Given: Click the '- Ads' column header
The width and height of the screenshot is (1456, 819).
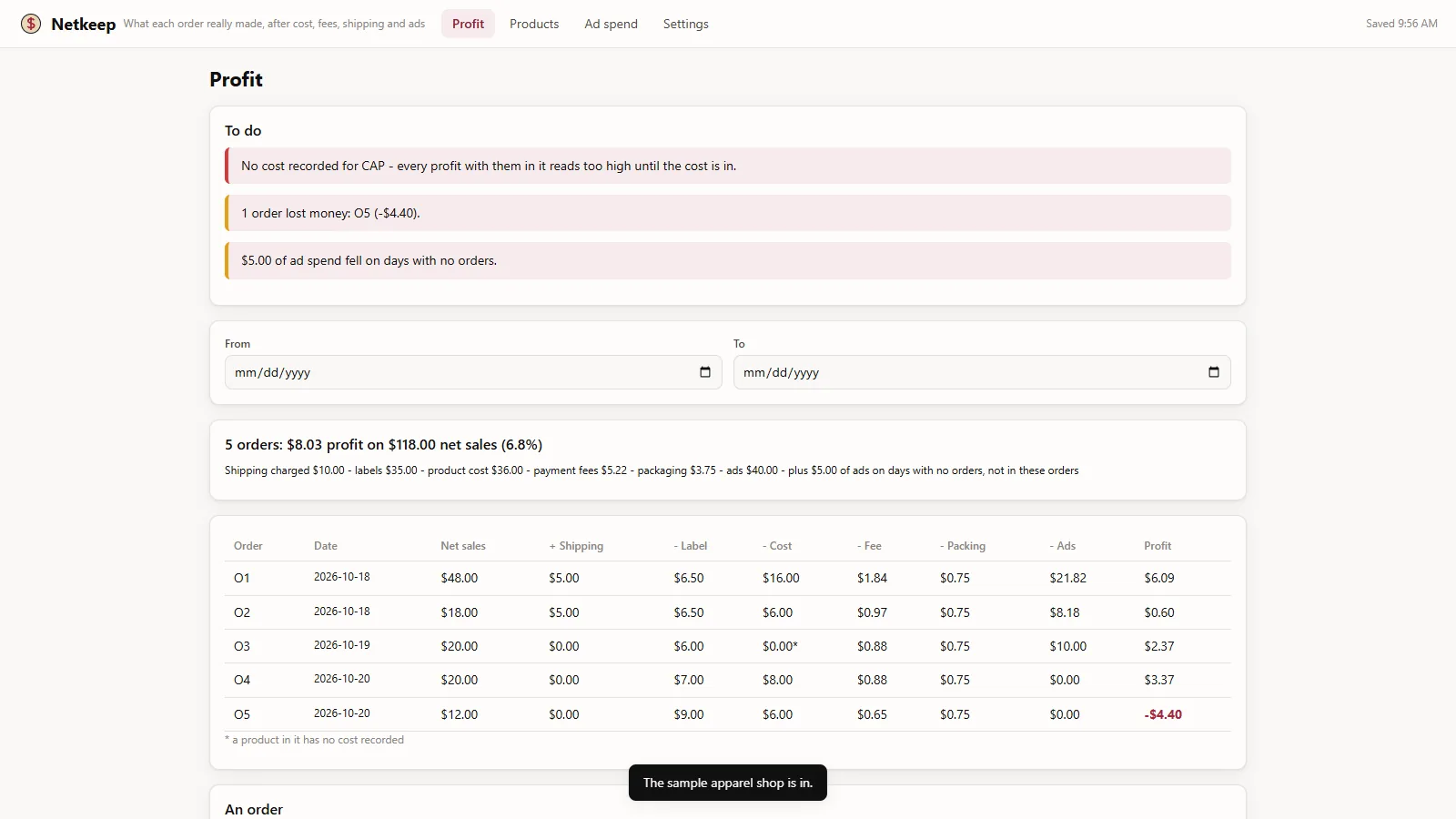Looking at the screenshot, I should [x=1063, y=546].
